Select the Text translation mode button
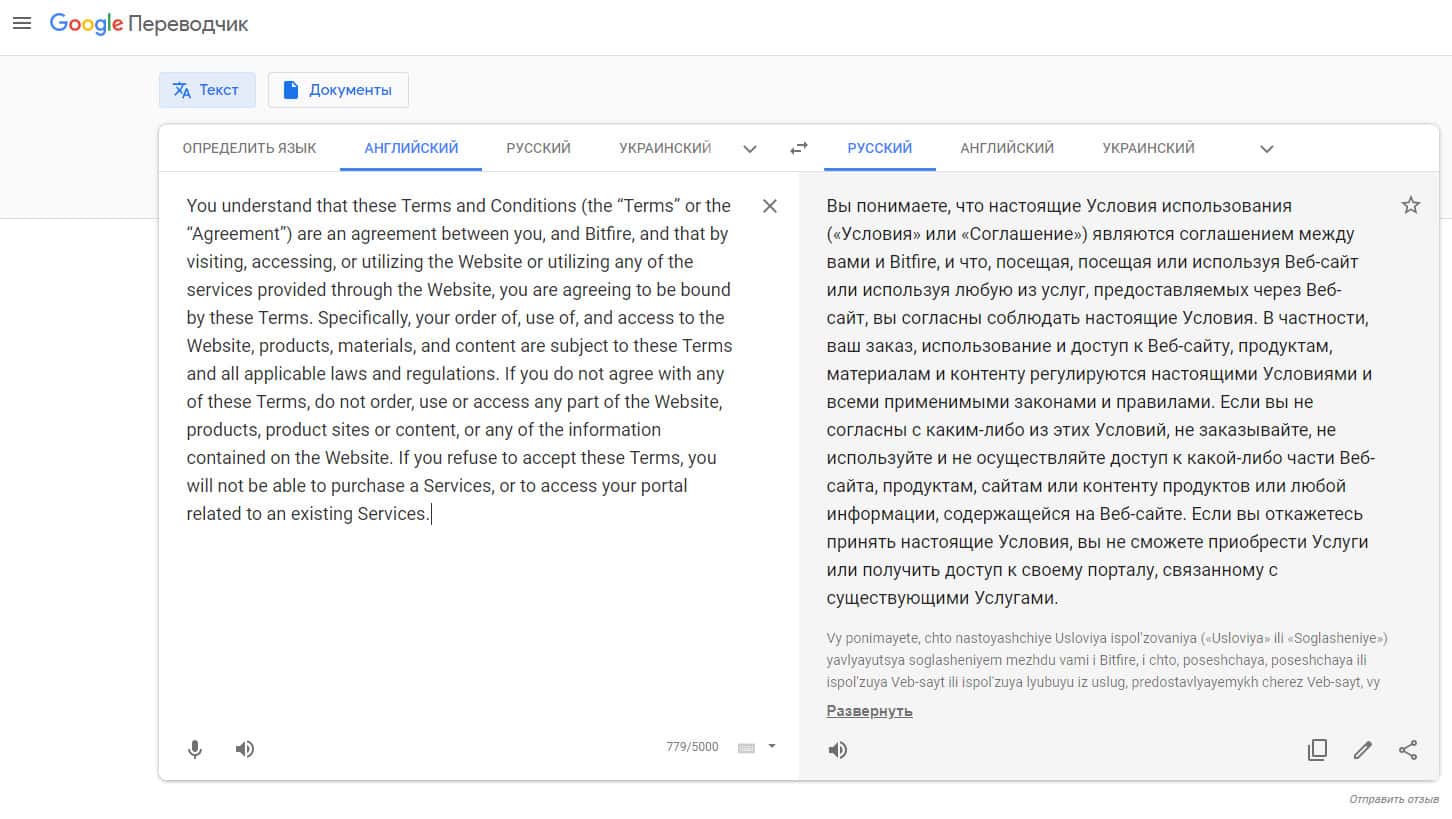 click(207, 90)
